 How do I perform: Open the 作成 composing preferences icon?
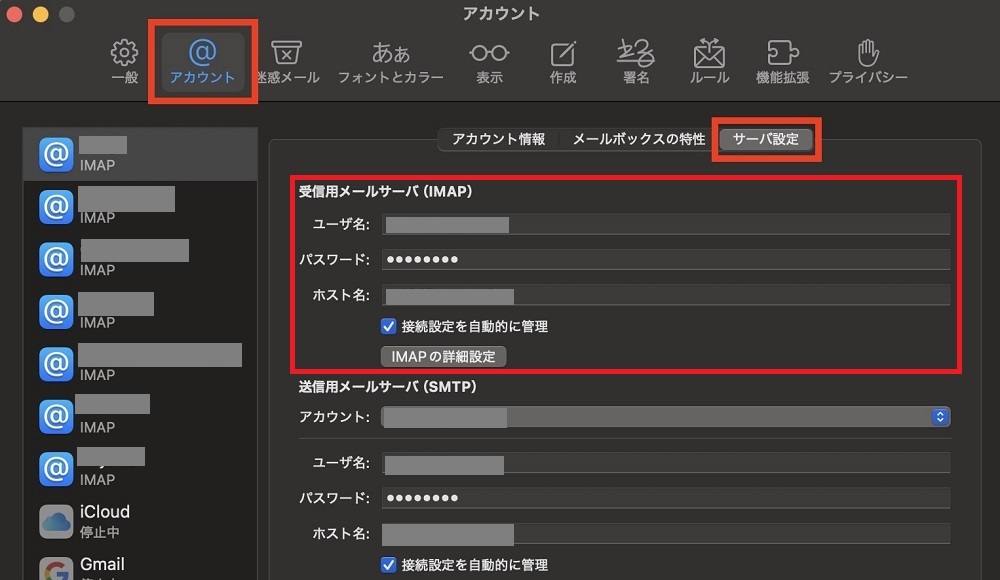[x=563, y=60]
